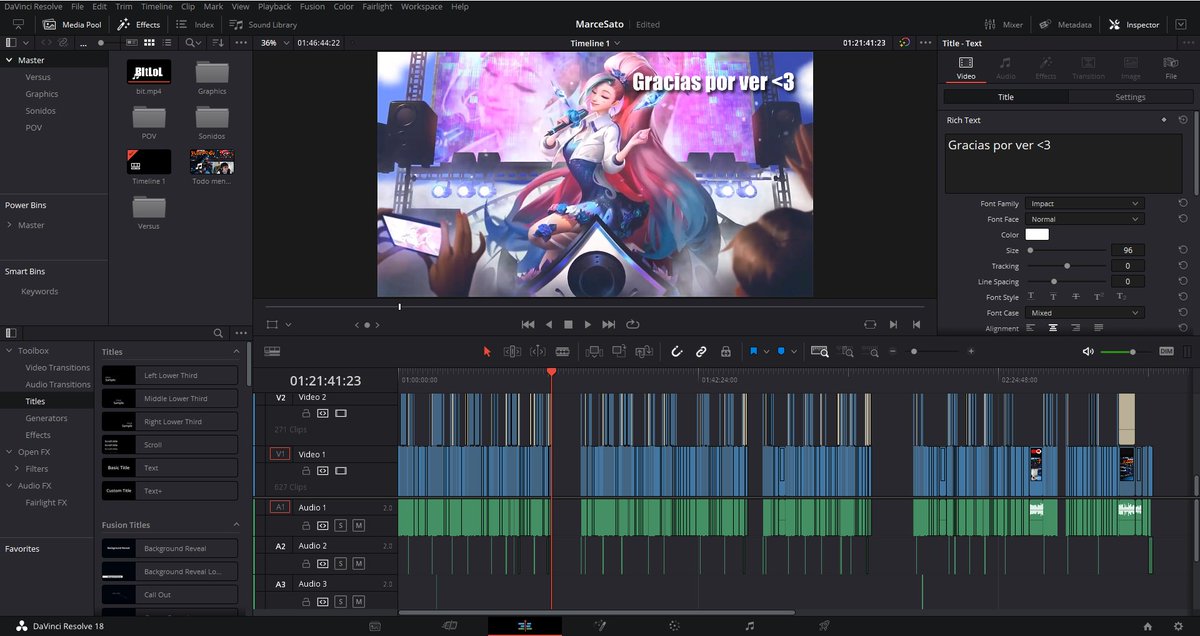Viewport: 1200px width, 636px height.
Task: Toggle Linked Selection chain icon
Action: pyautogui.click(x=701, y=351)
